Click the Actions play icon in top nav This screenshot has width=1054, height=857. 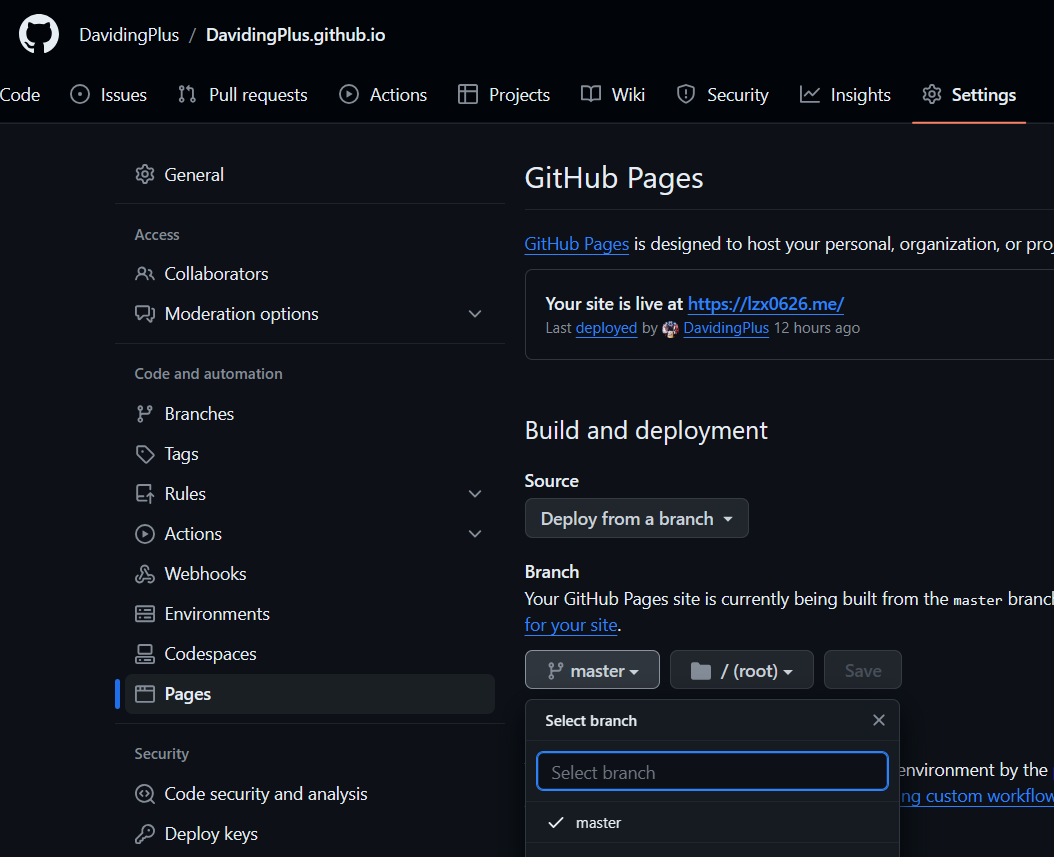click(349, 95)
